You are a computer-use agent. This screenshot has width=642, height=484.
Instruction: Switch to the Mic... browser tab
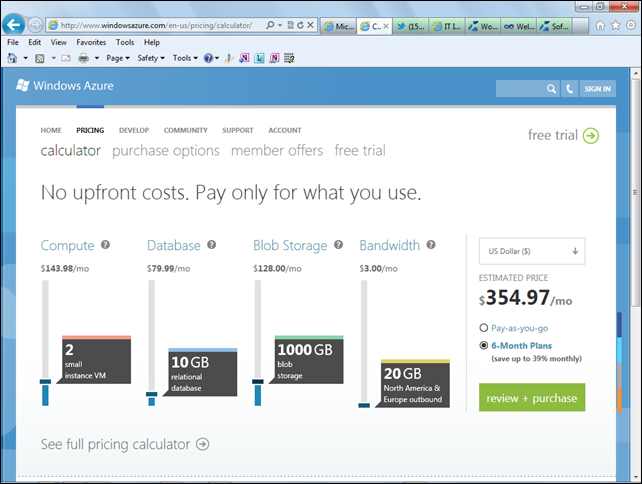tap(339, 26)
